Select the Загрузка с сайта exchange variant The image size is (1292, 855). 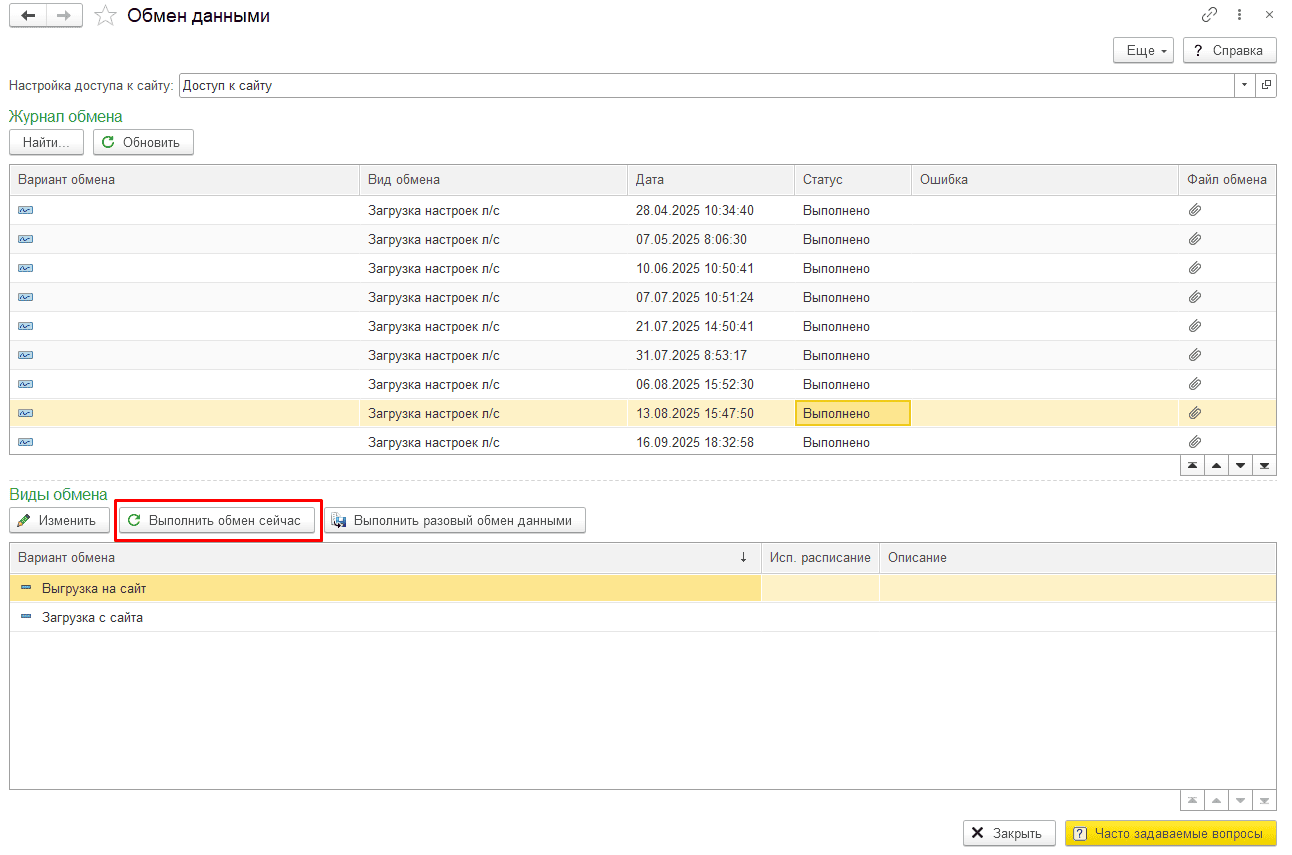coord(92,617)
